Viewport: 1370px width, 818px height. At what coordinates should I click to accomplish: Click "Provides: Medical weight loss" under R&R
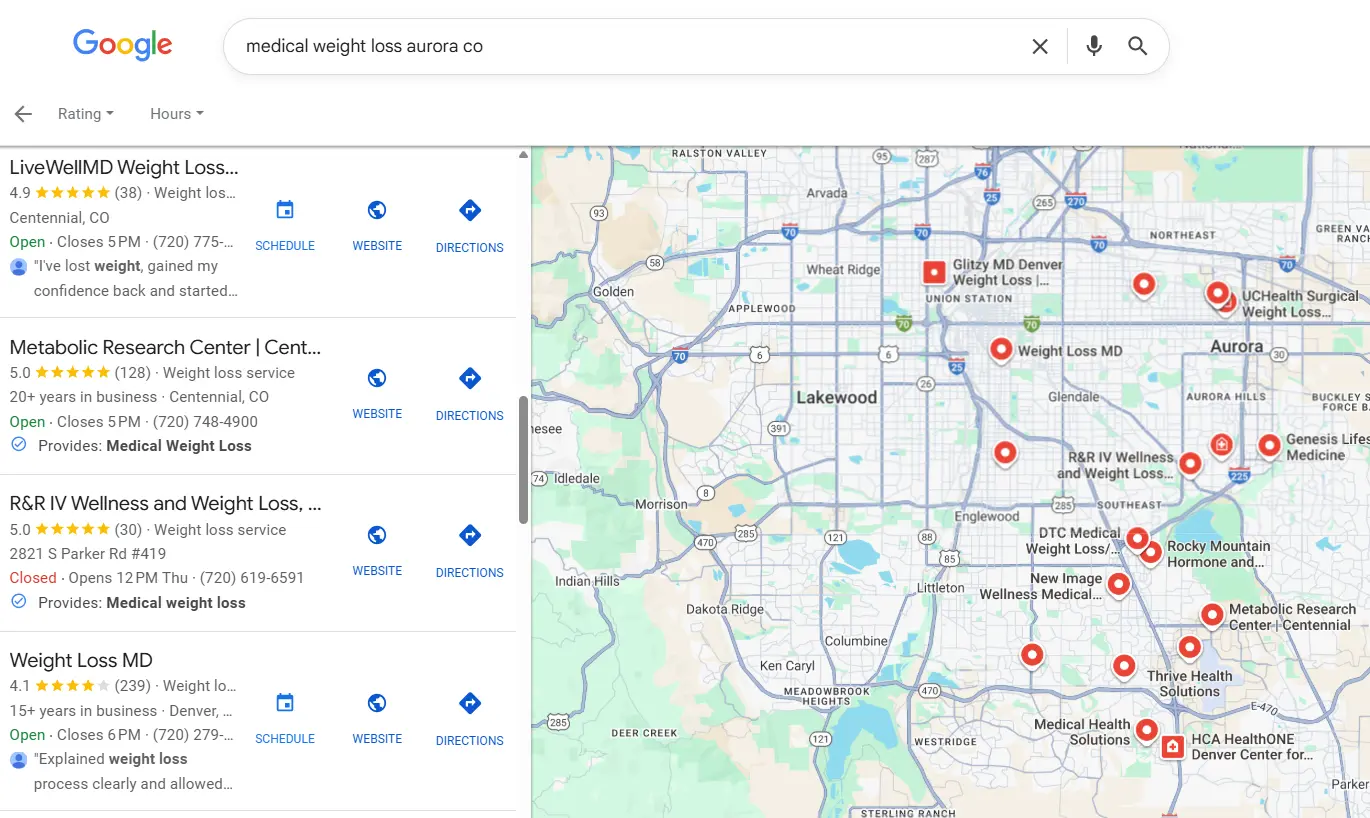[141, 603]
